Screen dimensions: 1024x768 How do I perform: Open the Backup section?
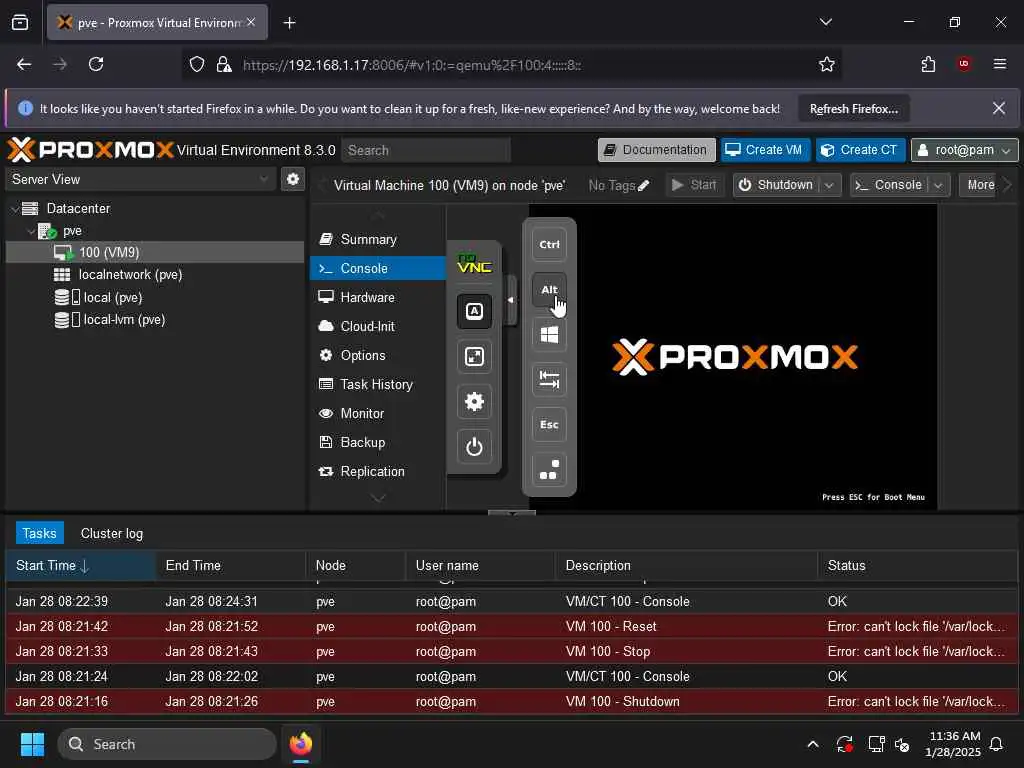(377, 442)
